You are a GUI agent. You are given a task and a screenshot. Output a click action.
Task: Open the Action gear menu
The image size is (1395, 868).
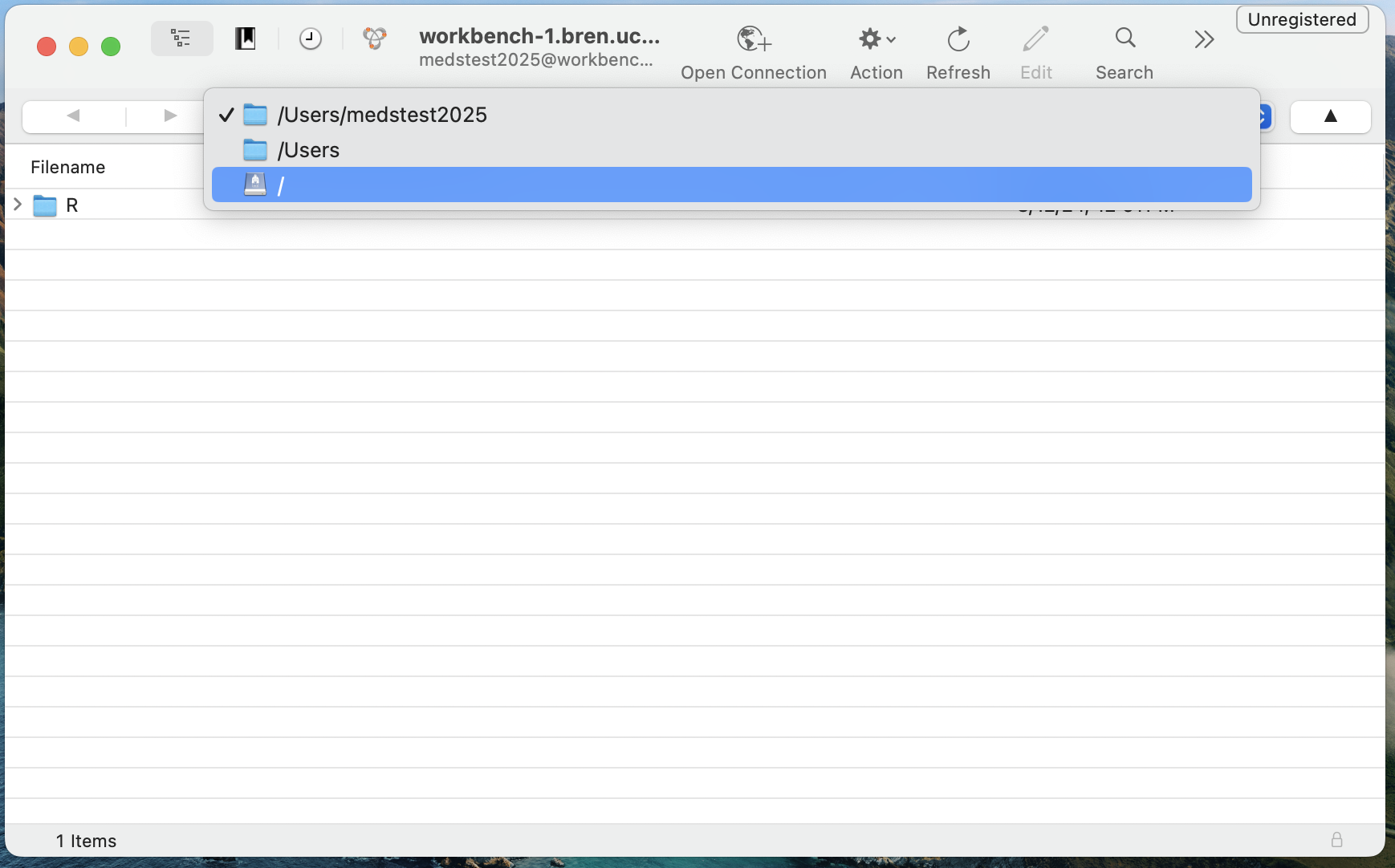[x=876, y=39]
